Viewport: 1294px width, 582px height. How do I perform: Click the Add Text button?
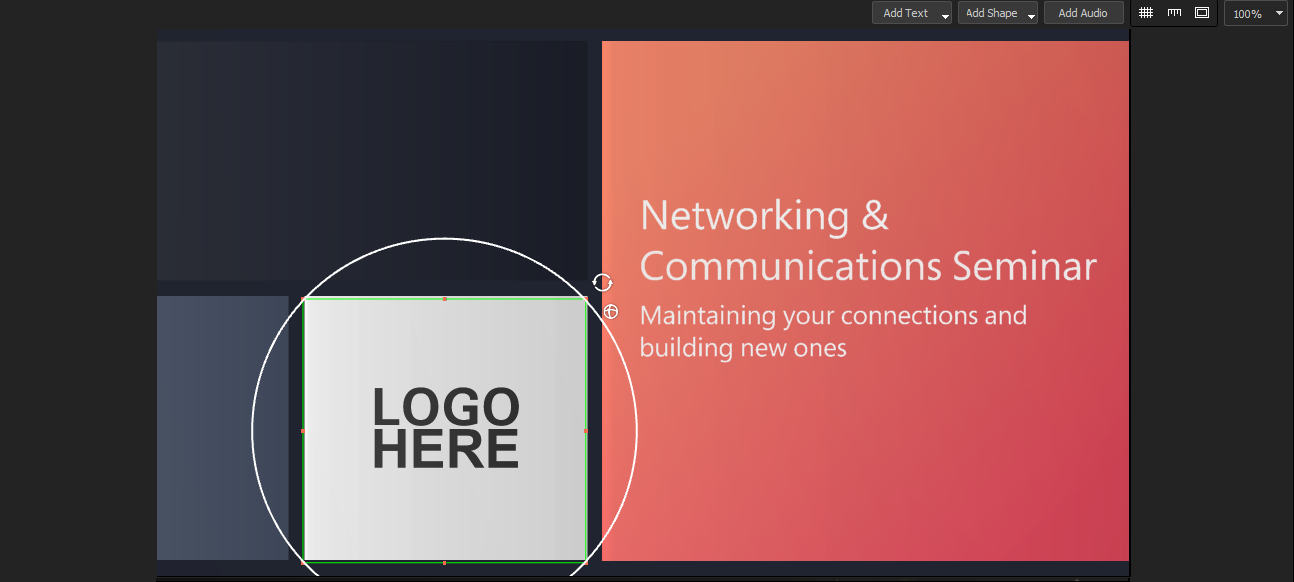coord(905,13)
